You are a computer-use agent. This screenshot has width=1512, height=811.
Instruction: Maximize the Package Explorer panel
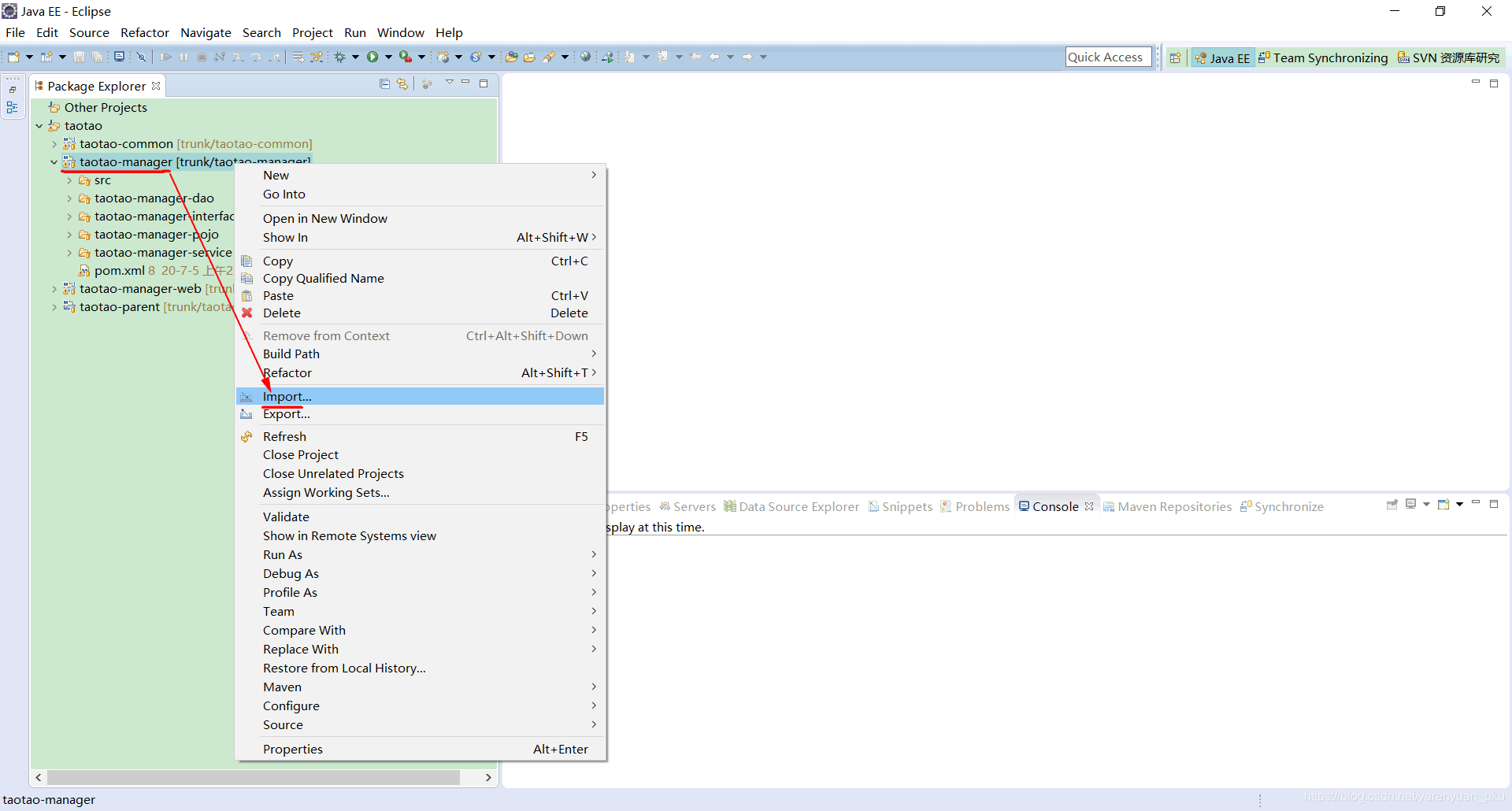click(x=484, y=83)
